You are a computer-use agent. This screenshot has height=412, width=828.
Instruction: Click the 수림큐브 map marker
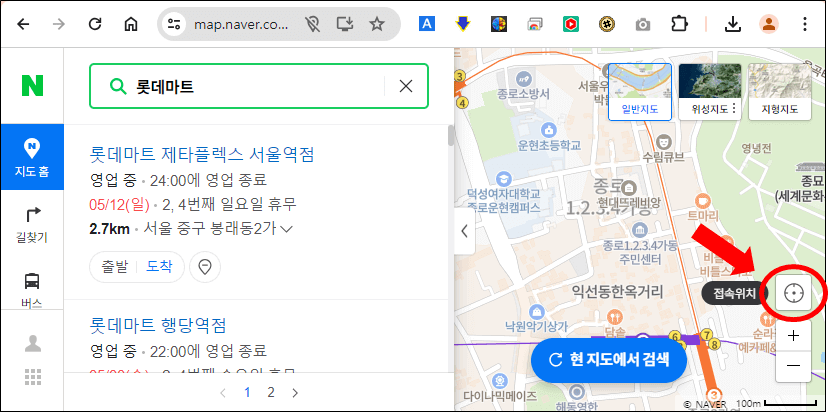point(664,141)
